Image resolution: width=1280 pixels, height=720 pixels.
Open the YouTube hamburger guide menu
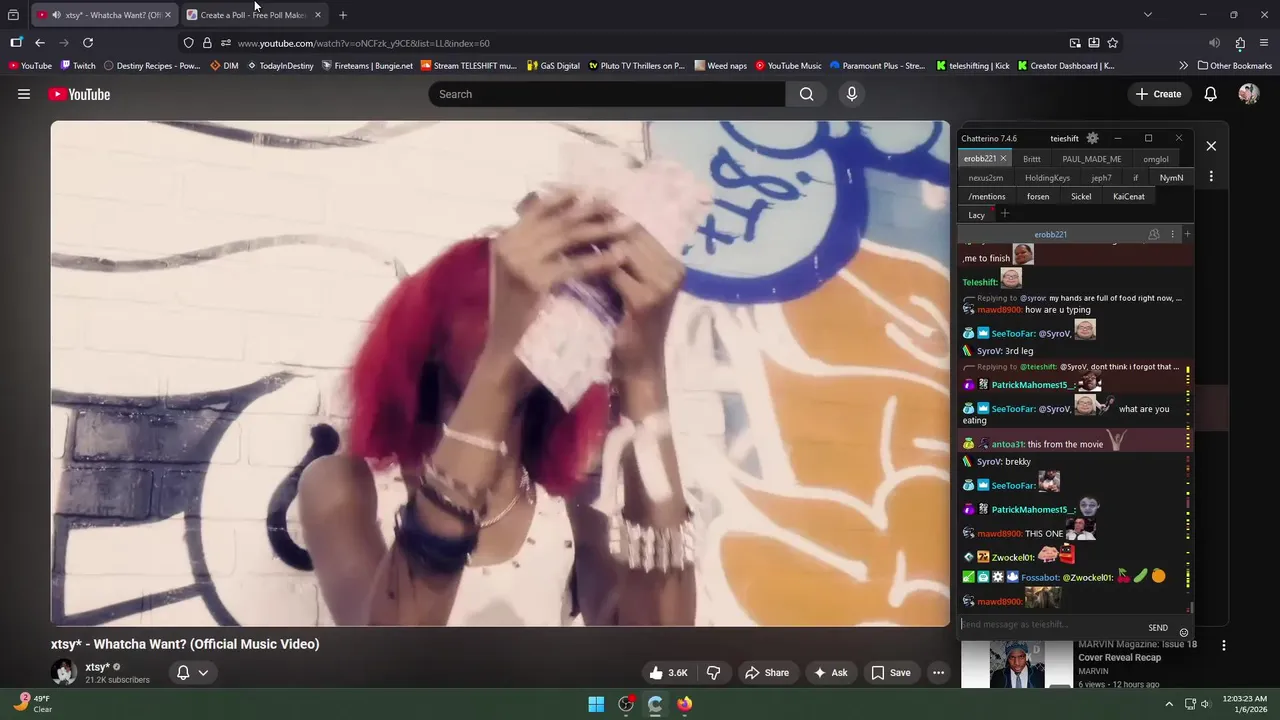tap(23, 94)
